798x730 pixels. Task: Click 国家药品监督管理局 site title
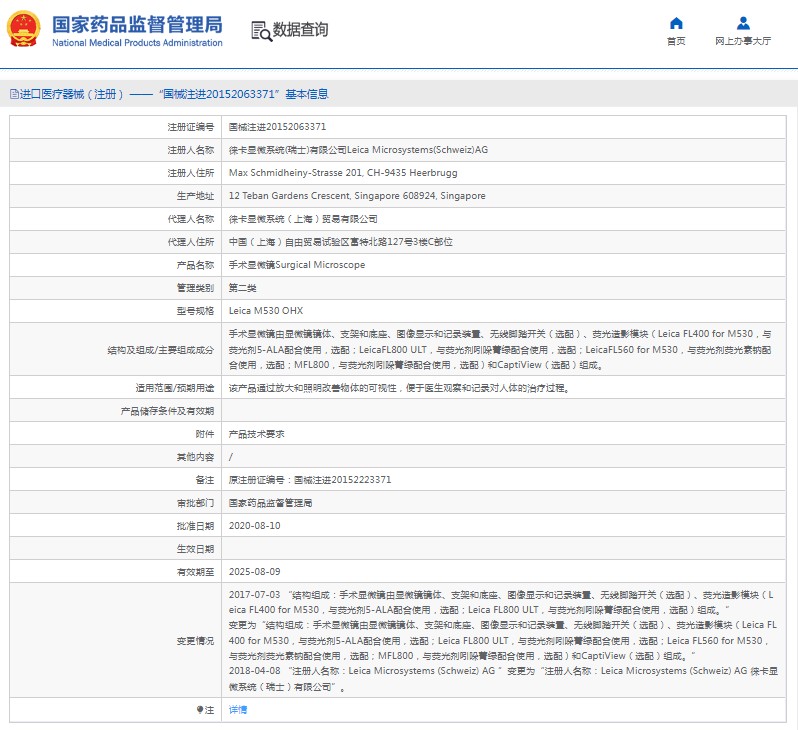[137, 24]
